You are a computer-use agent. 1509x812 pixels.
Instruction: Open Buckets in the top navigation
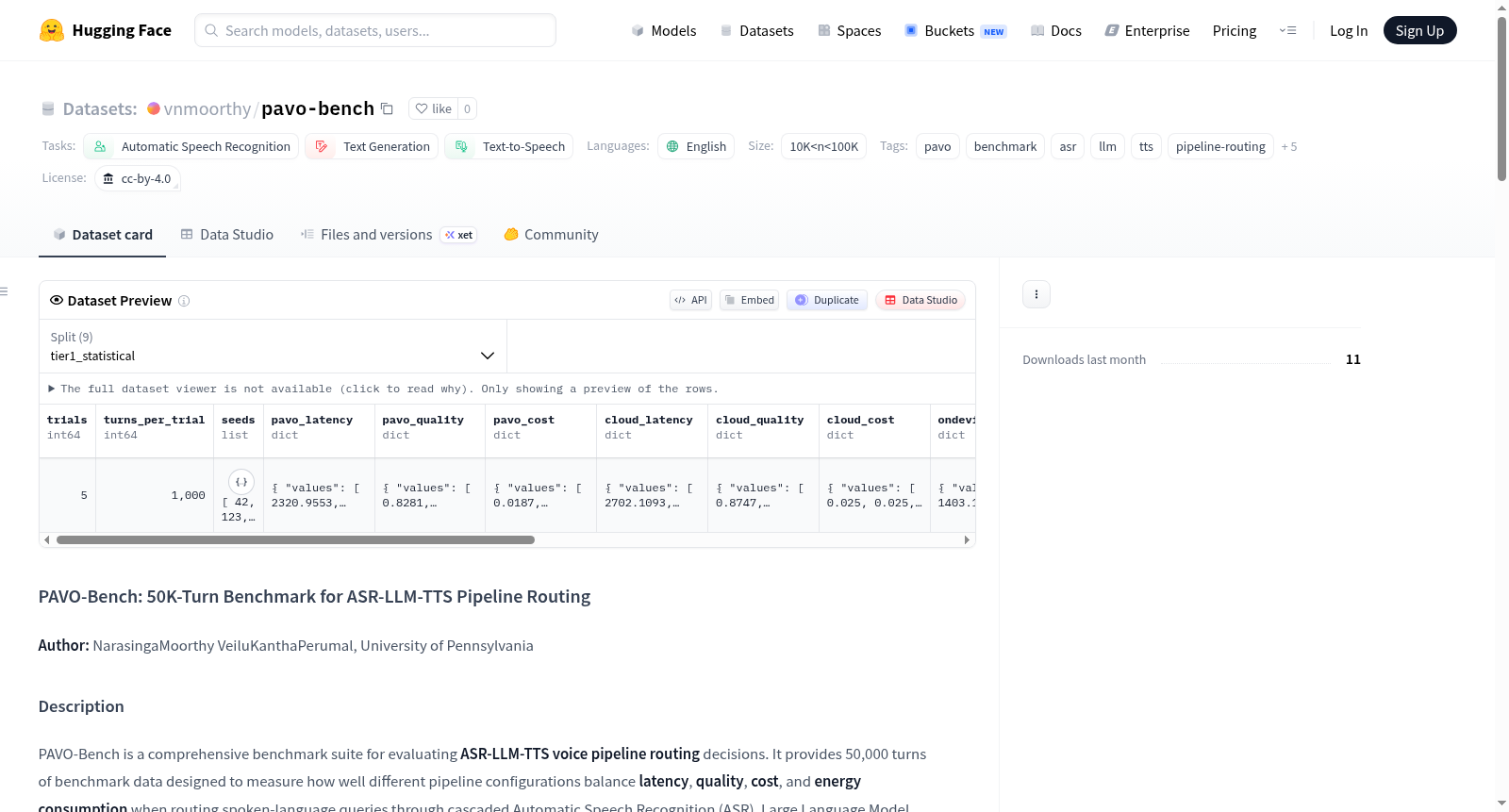click(955, 30)
